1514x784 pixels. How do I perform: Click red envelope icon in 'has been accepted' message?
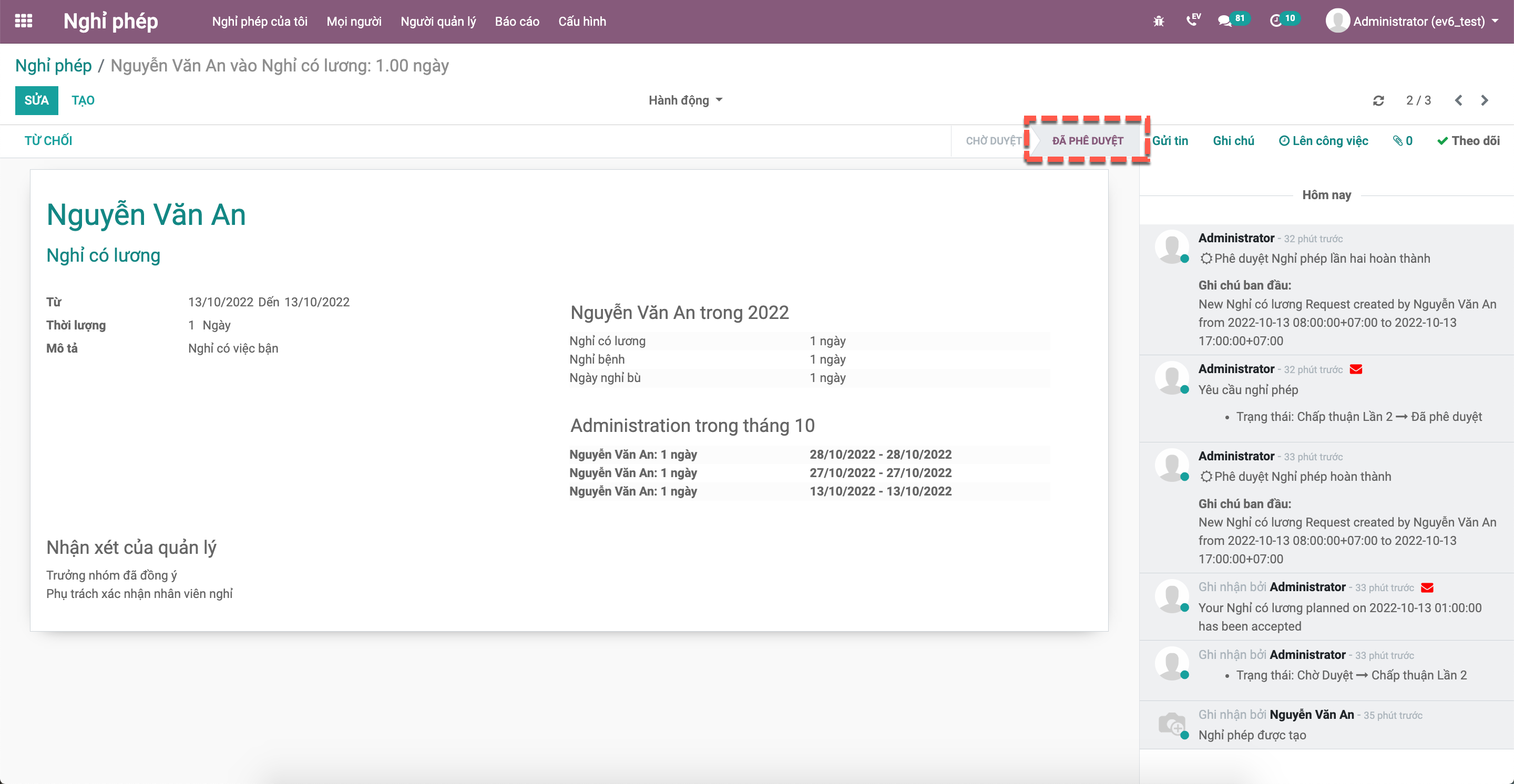tap(1427, 588)
